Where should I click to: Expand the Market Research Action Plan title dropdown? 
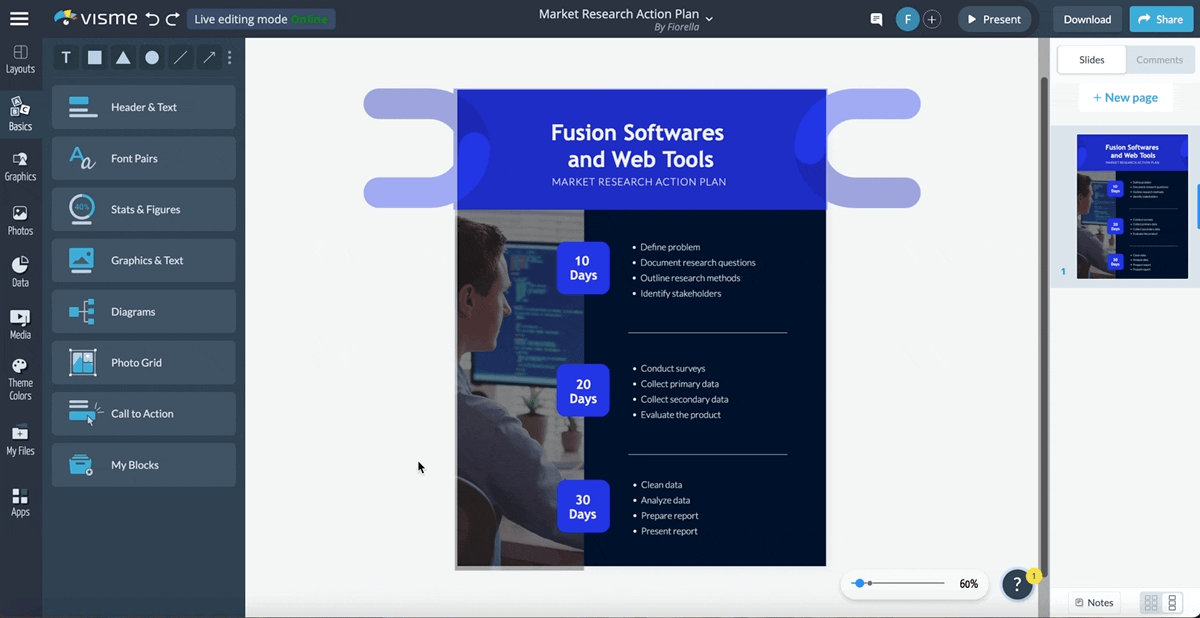709,19
